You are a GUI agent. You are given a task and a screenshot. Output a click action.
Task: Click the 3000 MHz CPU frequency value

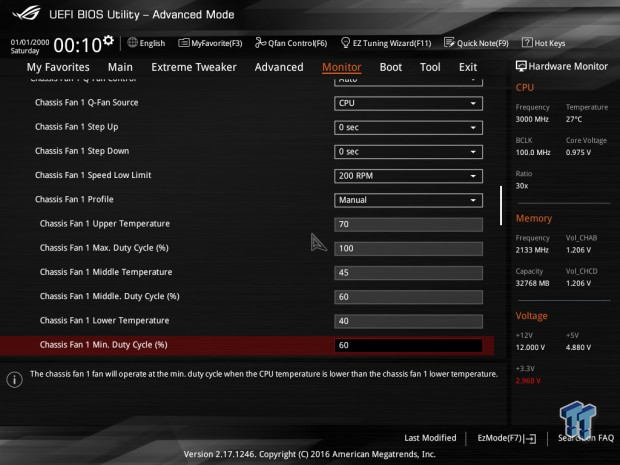pos(532,119)
